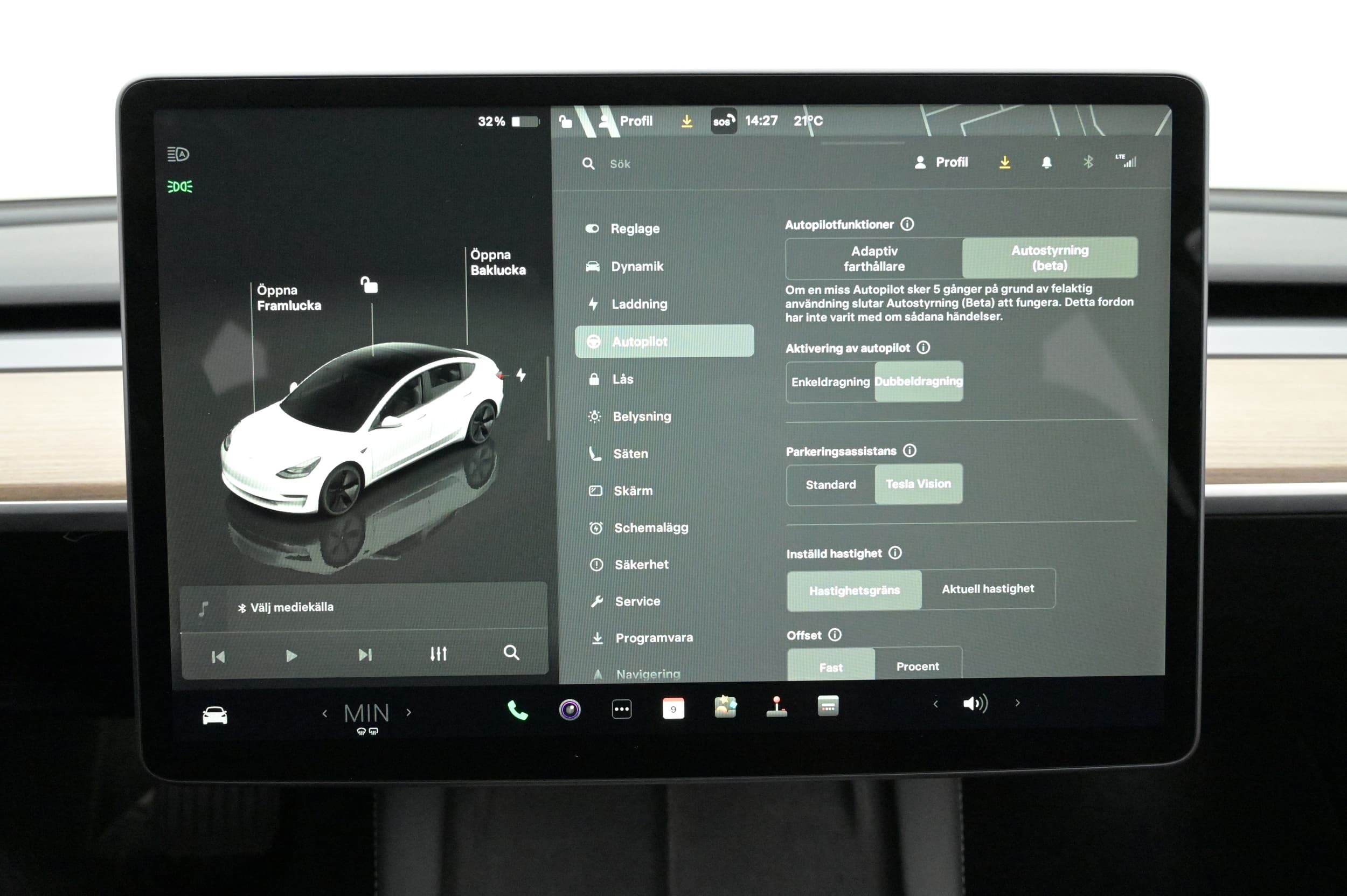Select Autostyrning (beta) option

[1050, 258]
